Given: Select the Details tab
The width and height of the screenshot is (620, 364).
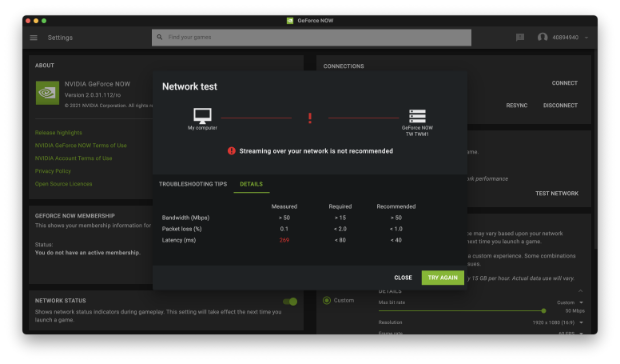Looking at the screenshot, I should tap(251, 184).
